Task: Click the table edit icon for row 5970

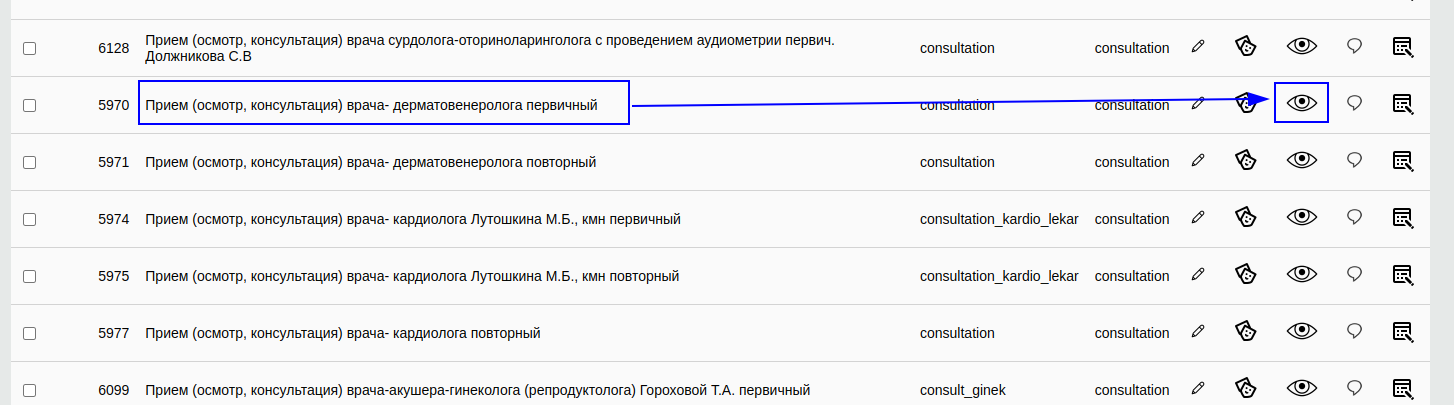Action: pyautogui.click(x=1403, y=104)
